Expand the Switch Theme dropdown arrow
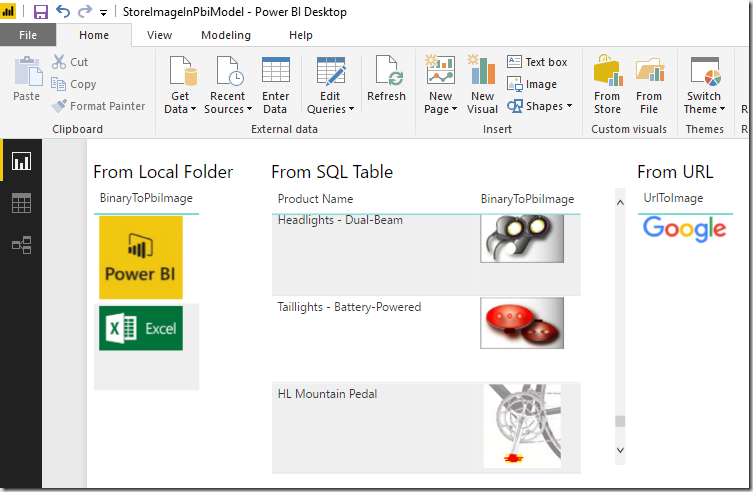Image resolution: width=753 pixels, height=492 pixels. pos(722,109)
